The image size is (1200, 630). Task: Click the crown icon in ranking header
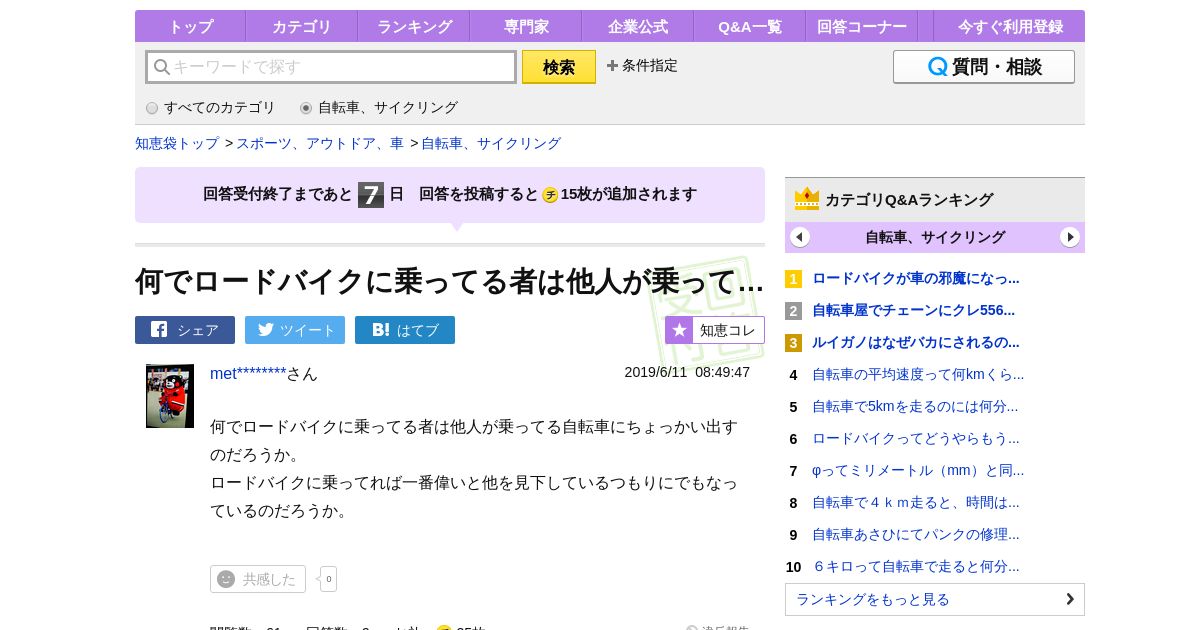(807, 199)
